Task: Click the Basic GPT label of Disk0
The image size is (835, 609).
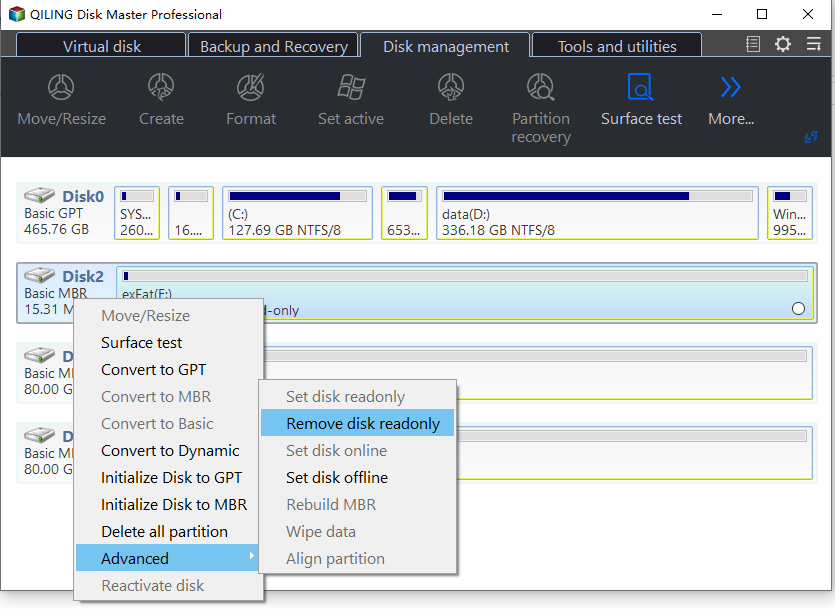Action: coord(53,213)
